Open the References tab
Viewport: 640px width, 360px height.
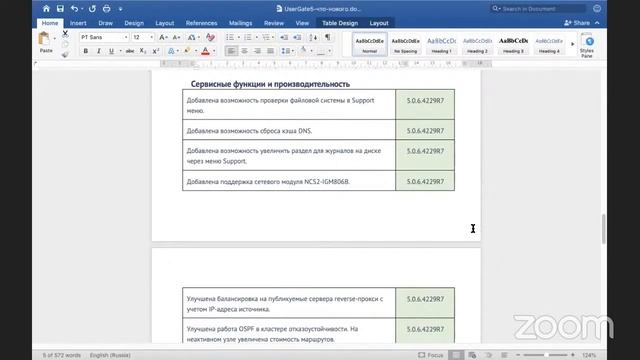[x=201, y=23]
